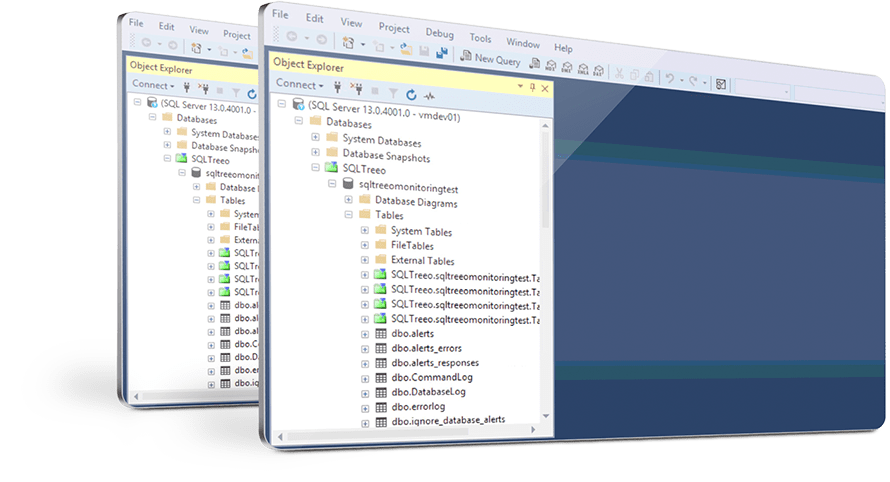890x482 pixels.
Task: Click the MDX query icon in the front toolbar
Action: point(551,66)
